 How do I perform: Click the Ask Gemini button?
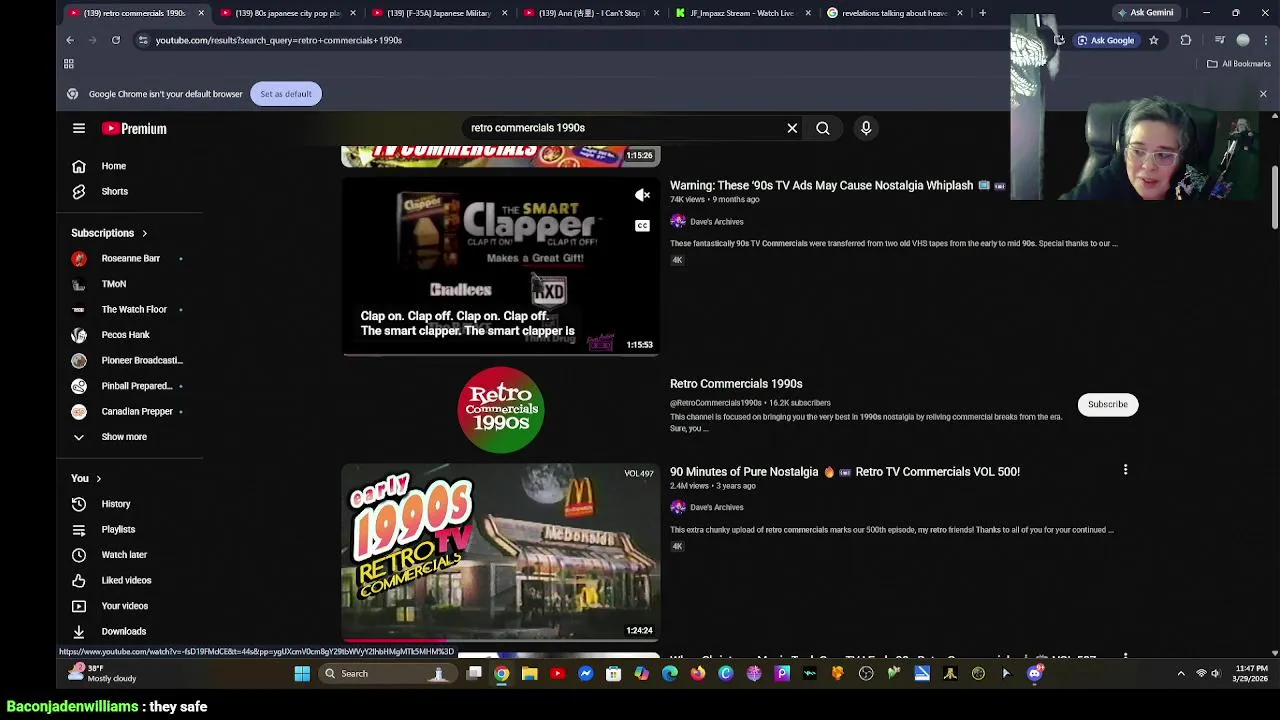click(x=1145, y=13)
